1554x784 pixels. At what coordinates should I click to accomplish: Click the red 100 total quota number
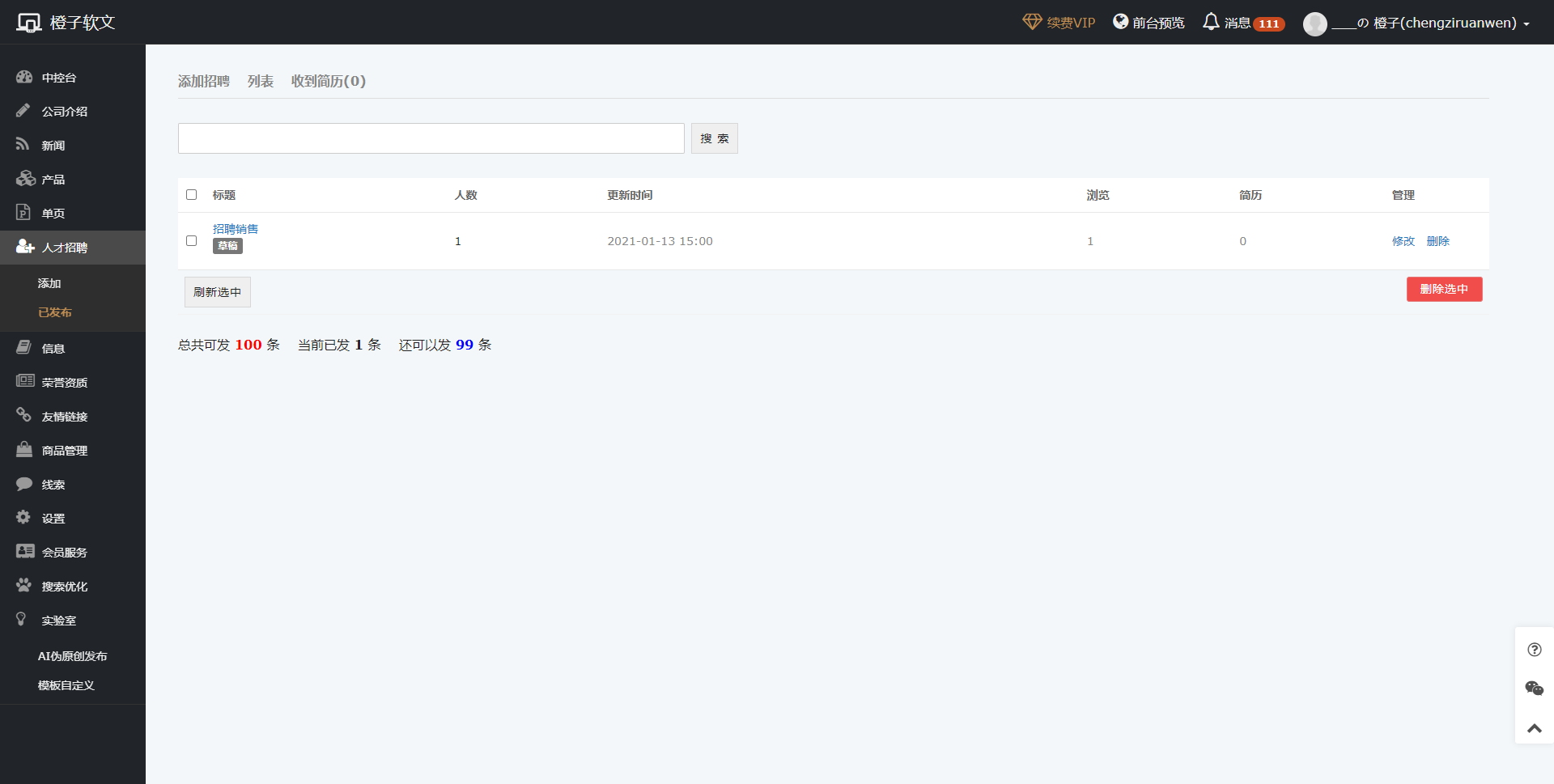tap(248, 345)
